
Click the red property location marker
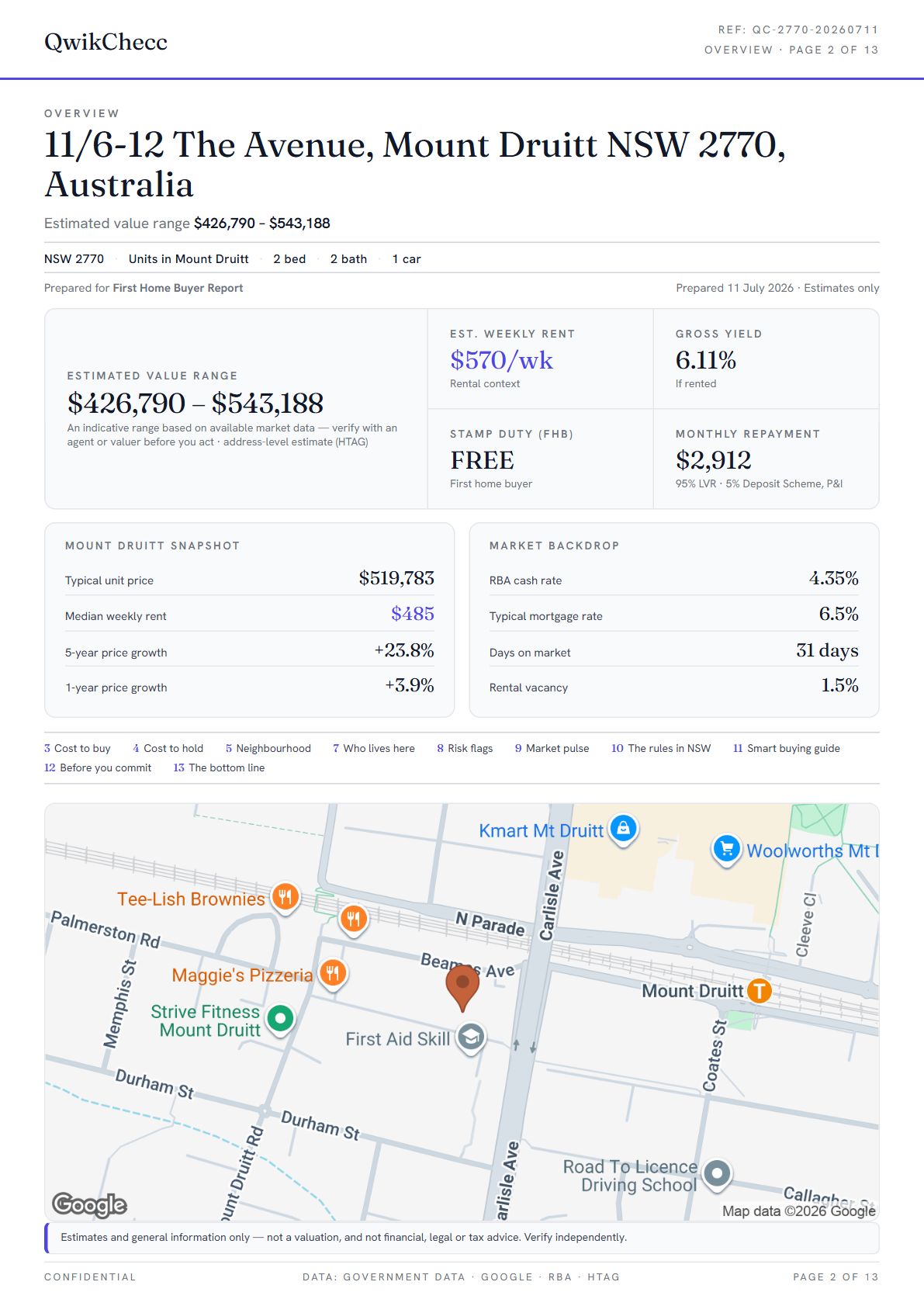point(462,989)
